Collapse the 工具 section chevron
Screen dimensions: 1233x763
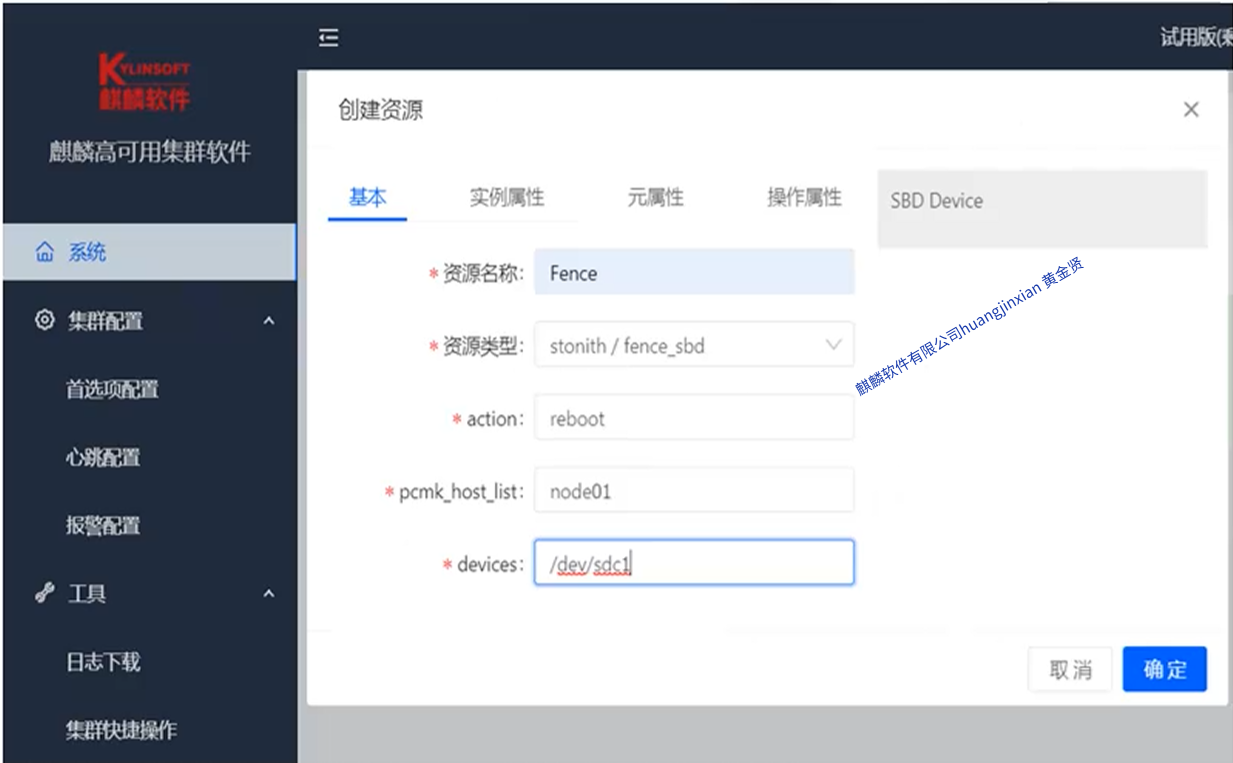click(x=268, y=594)
